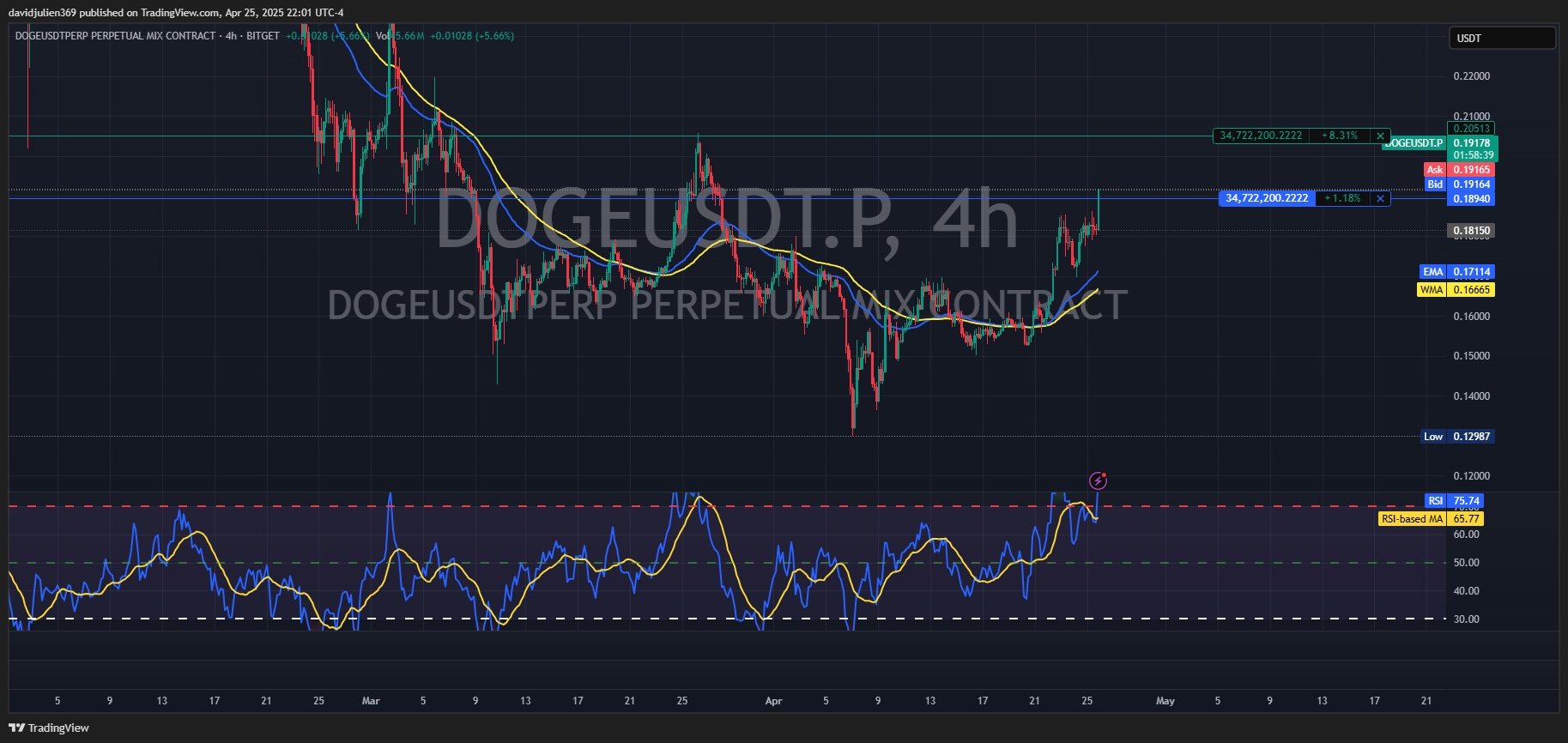The height and width of the screenshot is (743, 1568).
Task: Click the Apr label on time axis
Action: click(x=773, y=701)
